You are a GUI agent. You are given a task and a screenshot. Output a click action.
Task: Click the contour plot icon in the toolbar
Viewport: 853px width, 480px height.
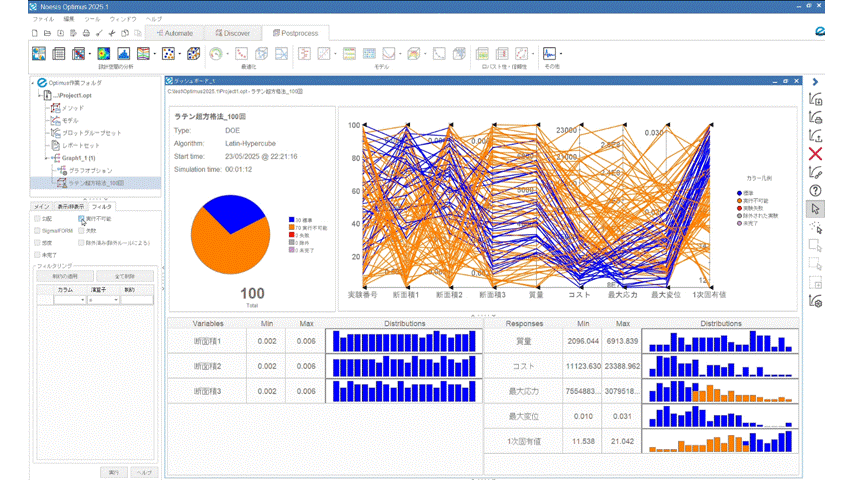pyautogui.click(x=103, y=54)
